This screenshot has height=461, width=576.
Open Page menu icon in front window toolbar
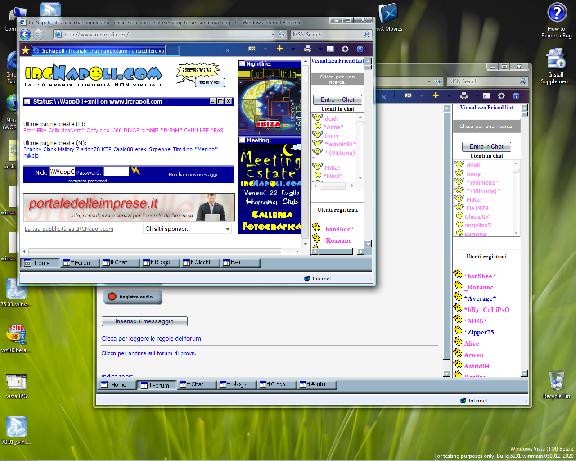[330, 49]
